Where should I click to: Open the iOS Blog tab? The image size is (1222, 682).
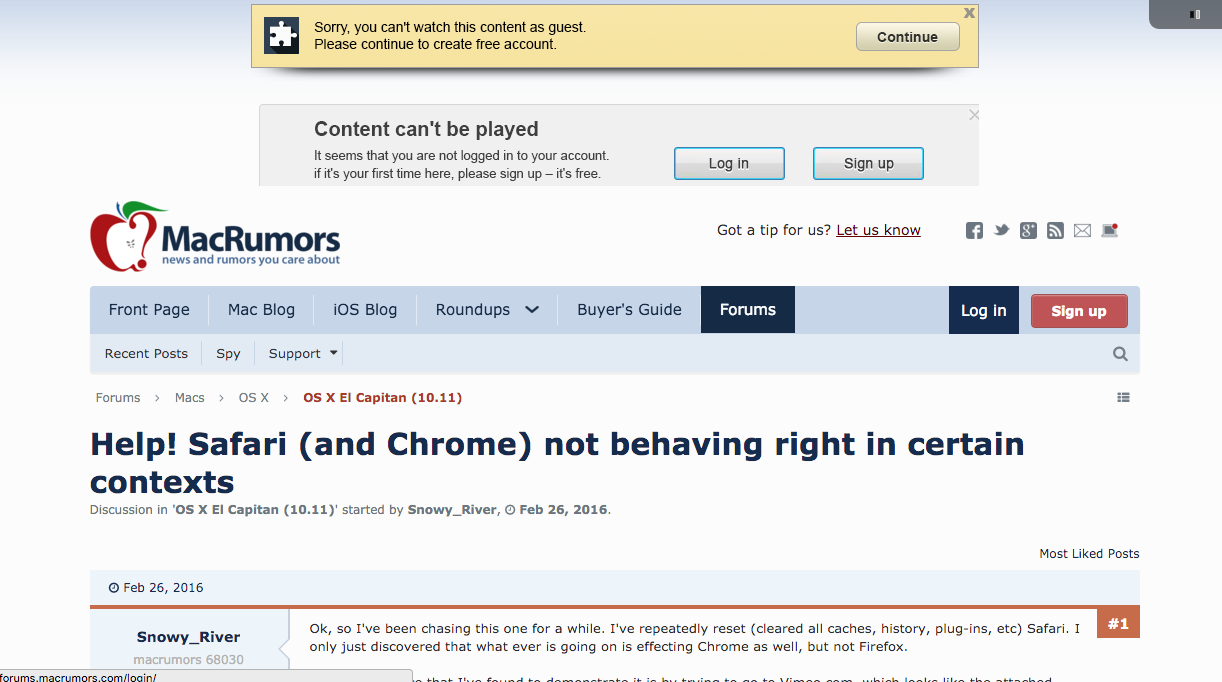[365, 310]
